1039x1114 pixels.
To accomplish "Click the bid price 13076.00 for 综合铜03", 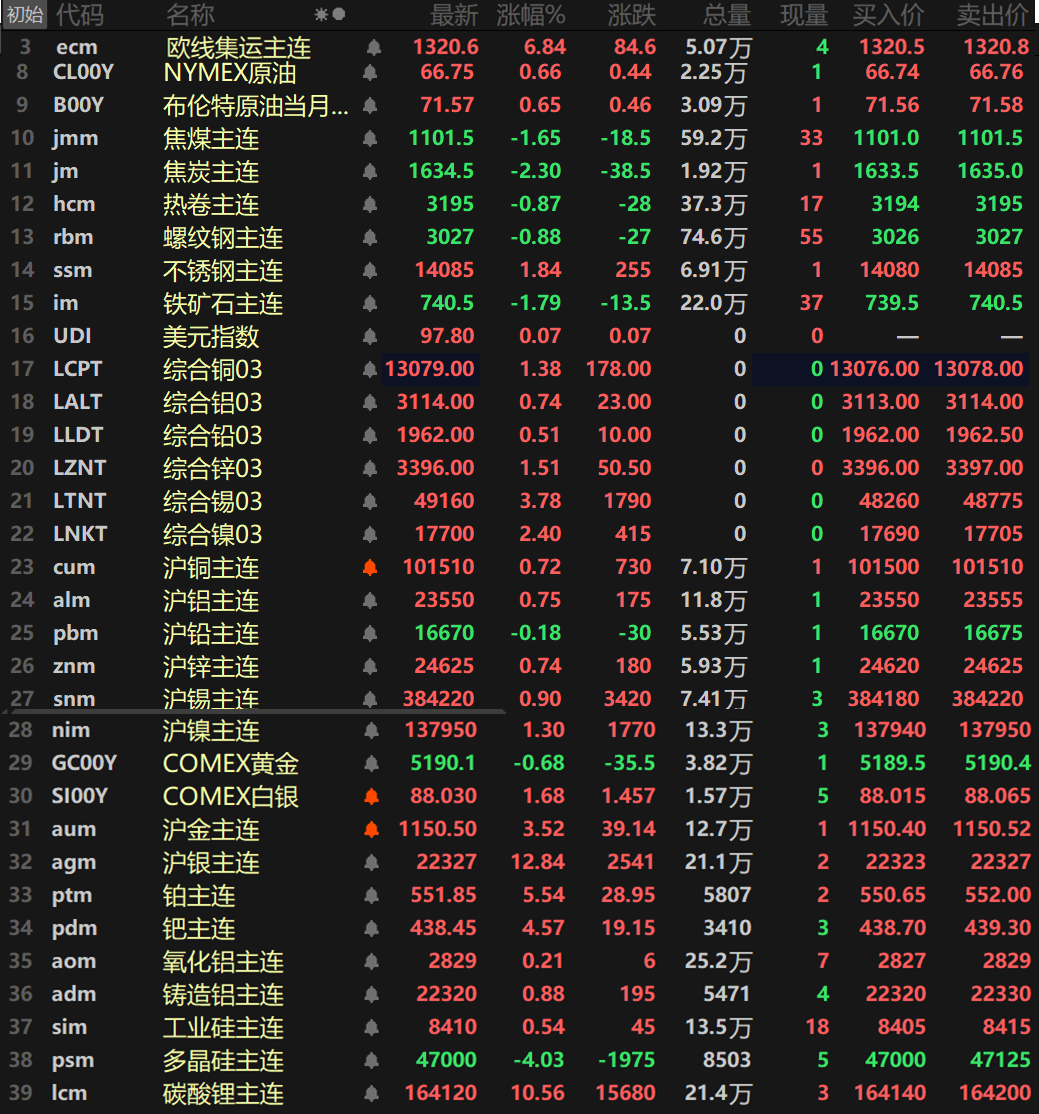I will click(874, 369).
